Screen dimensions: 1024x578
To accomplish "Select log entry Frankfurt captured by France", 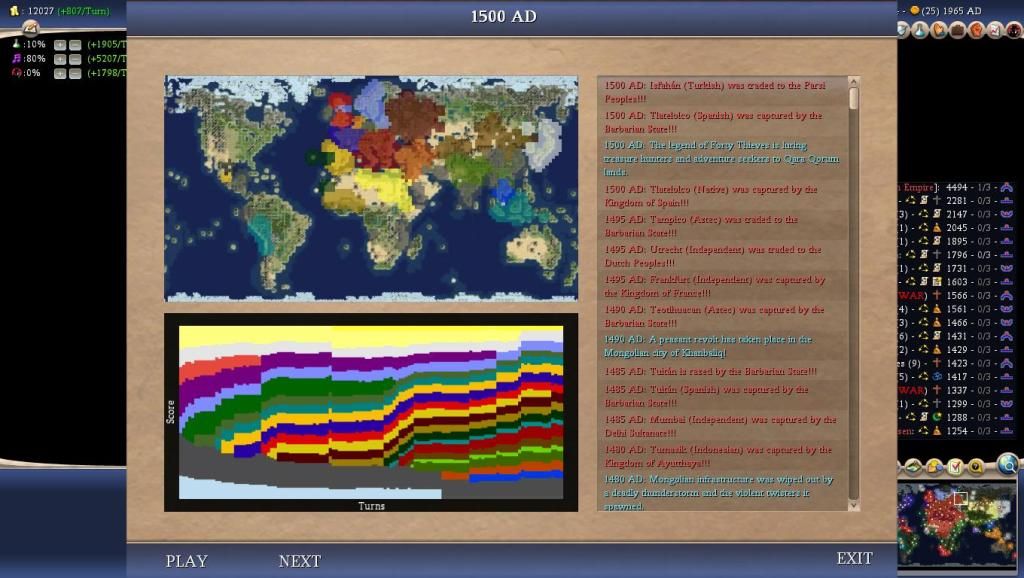I will coord(722,286).
